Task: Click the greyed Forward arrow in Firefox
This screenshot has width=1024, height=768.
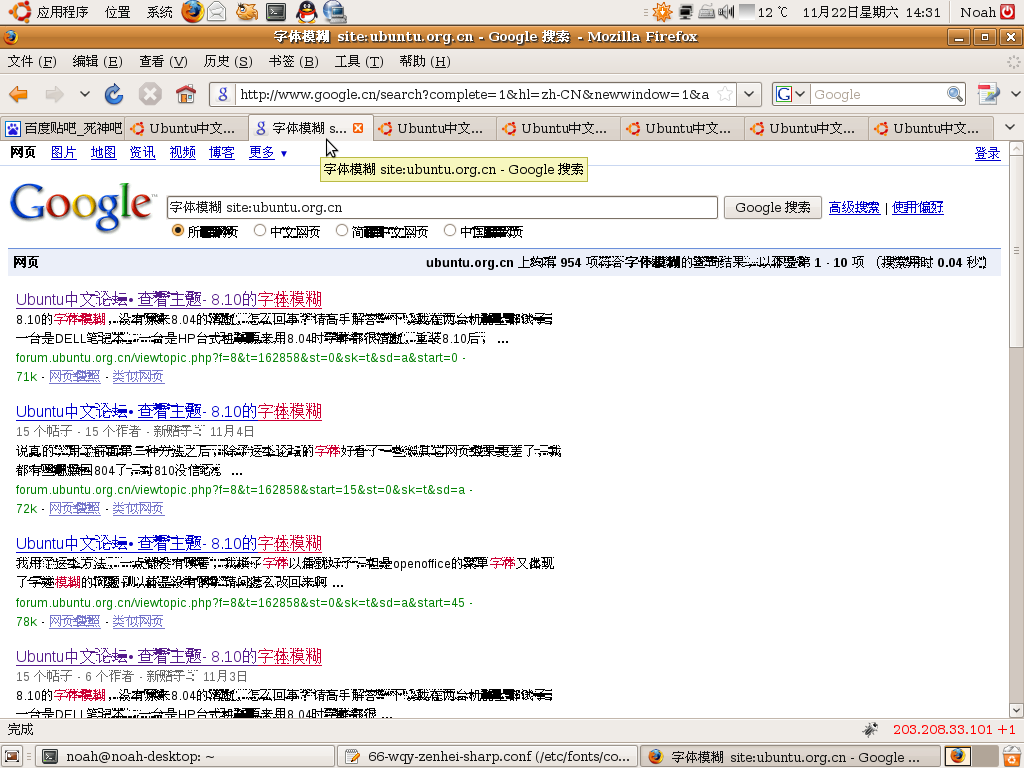Action: coord(54,95)
